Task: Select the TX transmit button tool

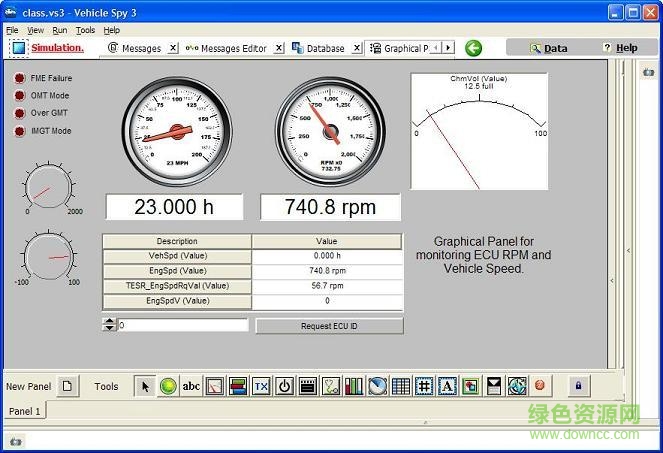Action: (261, 386)
